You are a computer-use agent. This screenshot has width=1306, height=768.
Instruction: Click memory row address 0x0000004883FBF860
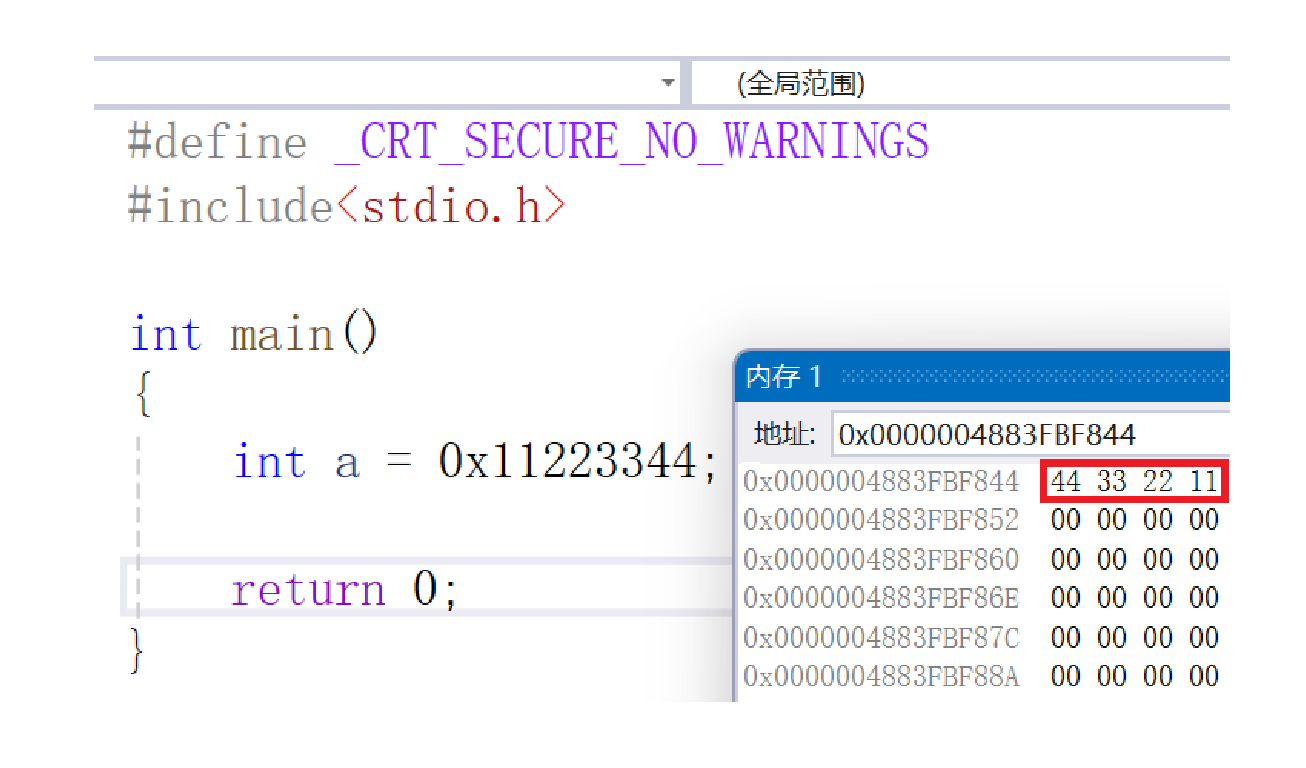[881, 559]
